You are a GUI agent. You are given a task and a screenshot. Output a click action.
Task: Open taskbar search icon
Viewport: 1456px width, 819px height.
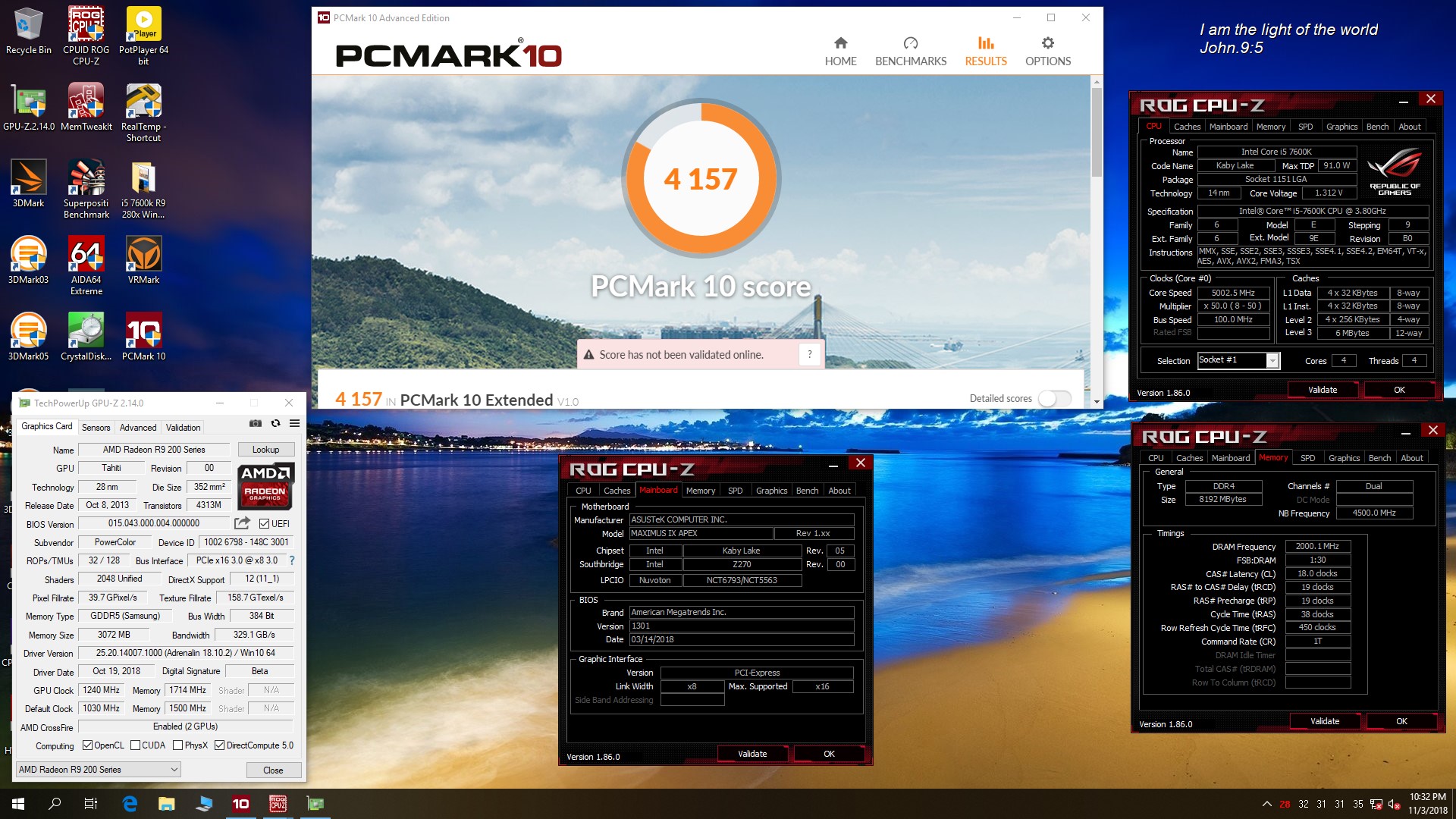55,804
